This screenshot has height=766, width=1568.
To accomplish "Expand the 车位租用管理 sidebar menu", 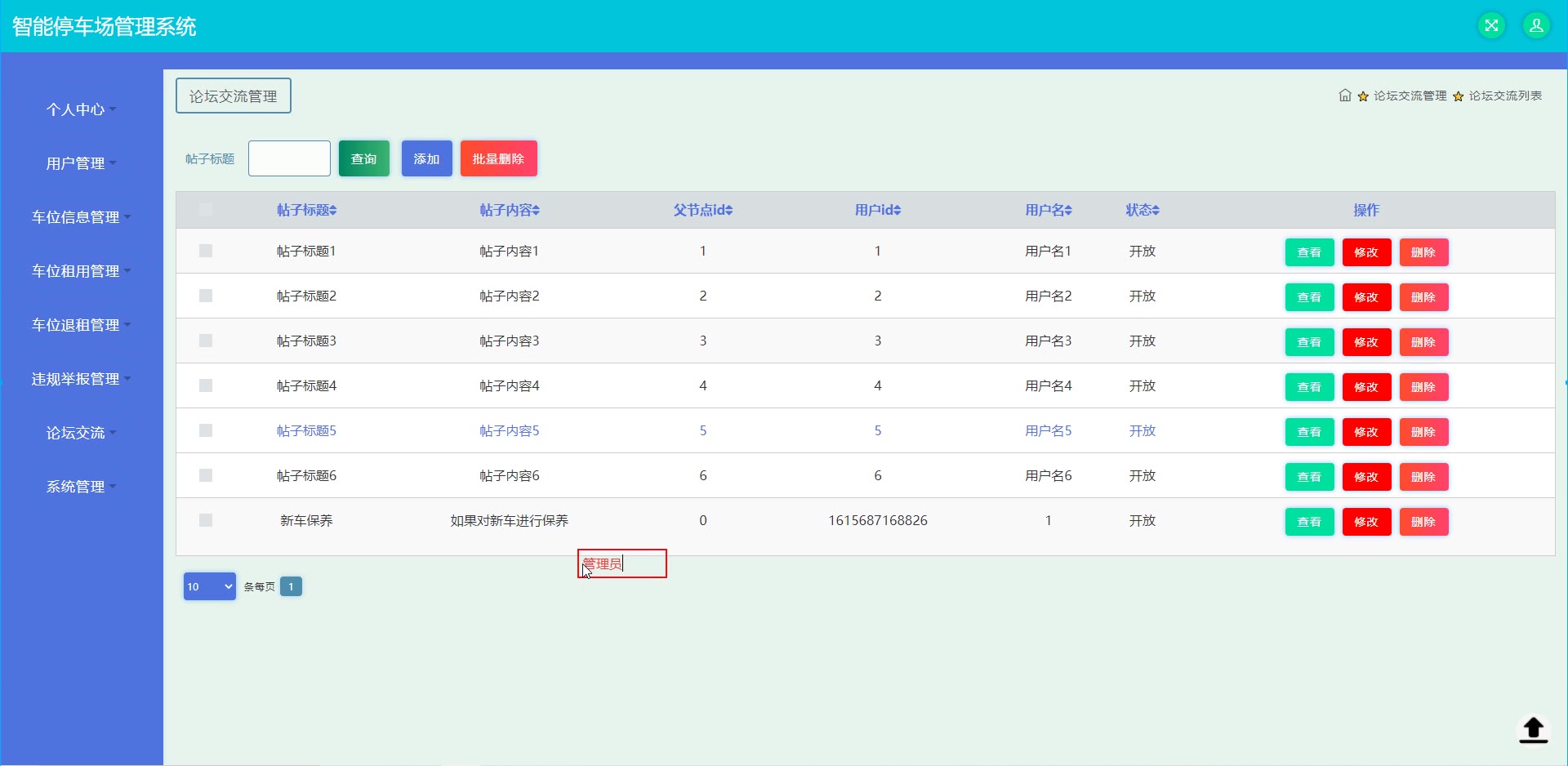I will [x=82, y=271].
